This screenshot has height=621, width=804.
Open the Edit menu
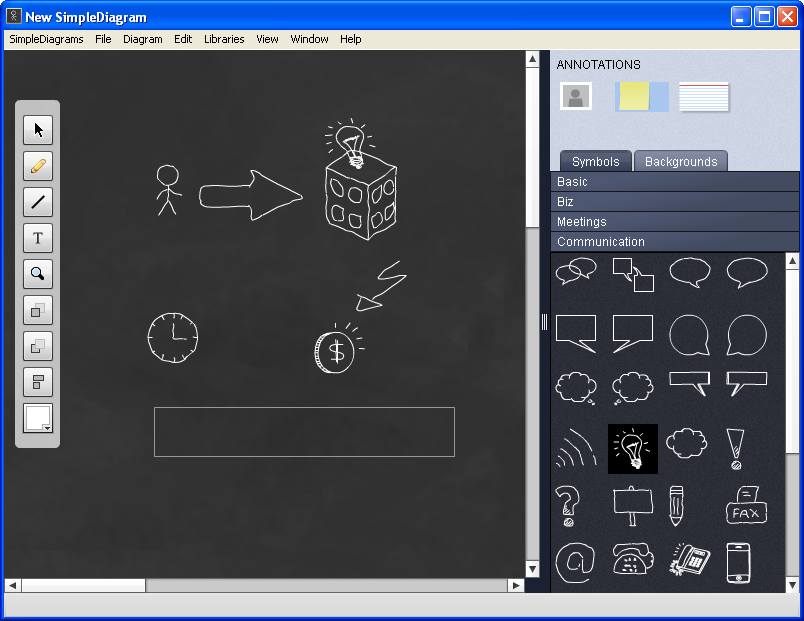(183, 39)
